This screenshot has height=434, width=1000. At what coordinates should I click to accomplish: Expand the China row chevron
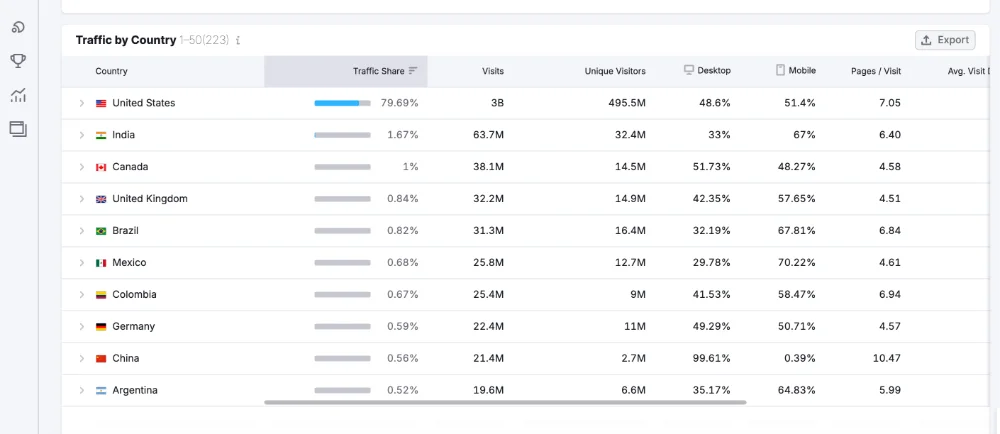pyautogui.click(x=82, y=358)
